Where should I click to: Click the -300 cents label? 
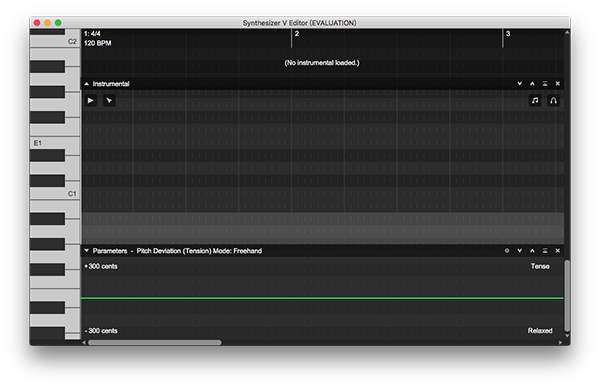(101, 331)
